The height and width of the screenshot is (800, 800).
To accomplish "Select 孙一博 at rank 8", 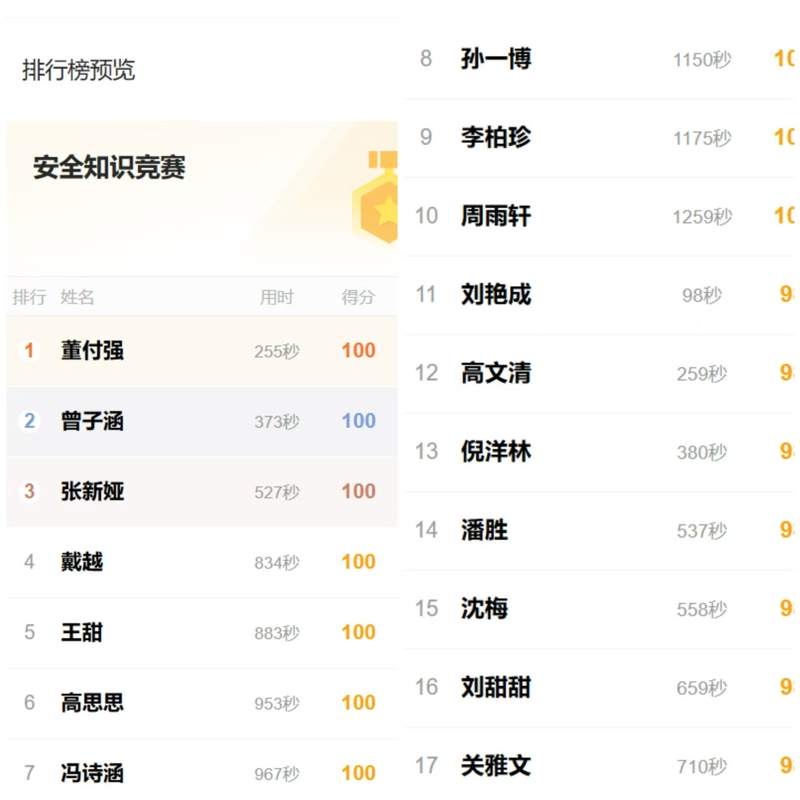I will (495, 59).
